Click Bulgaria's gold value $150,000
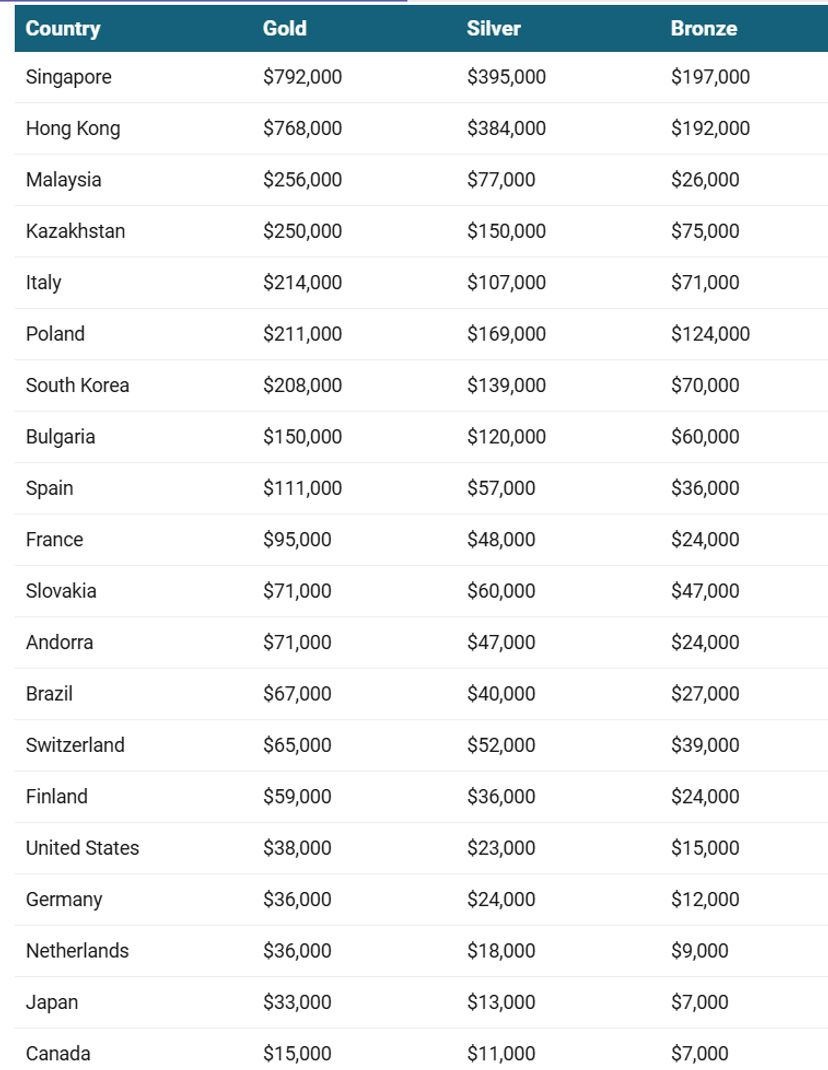Image resolution: width=828 pixels, height=1070 pixels. pyautogui.click(x=302, y=437)
